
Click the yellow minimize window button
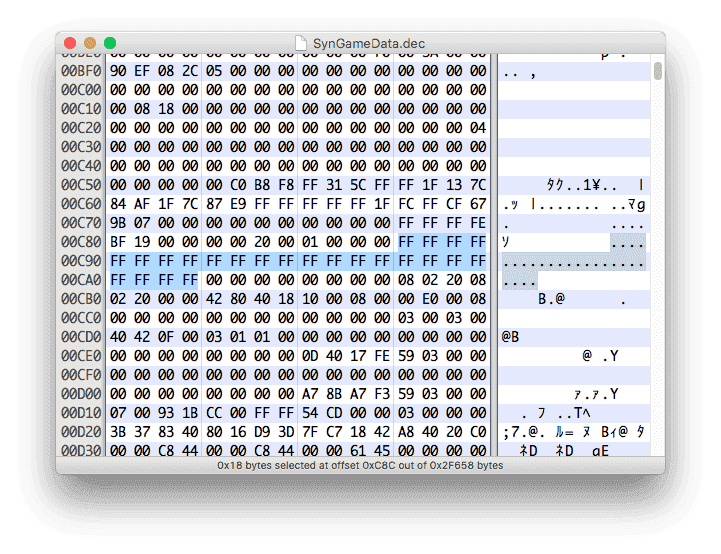click(90, 43)
